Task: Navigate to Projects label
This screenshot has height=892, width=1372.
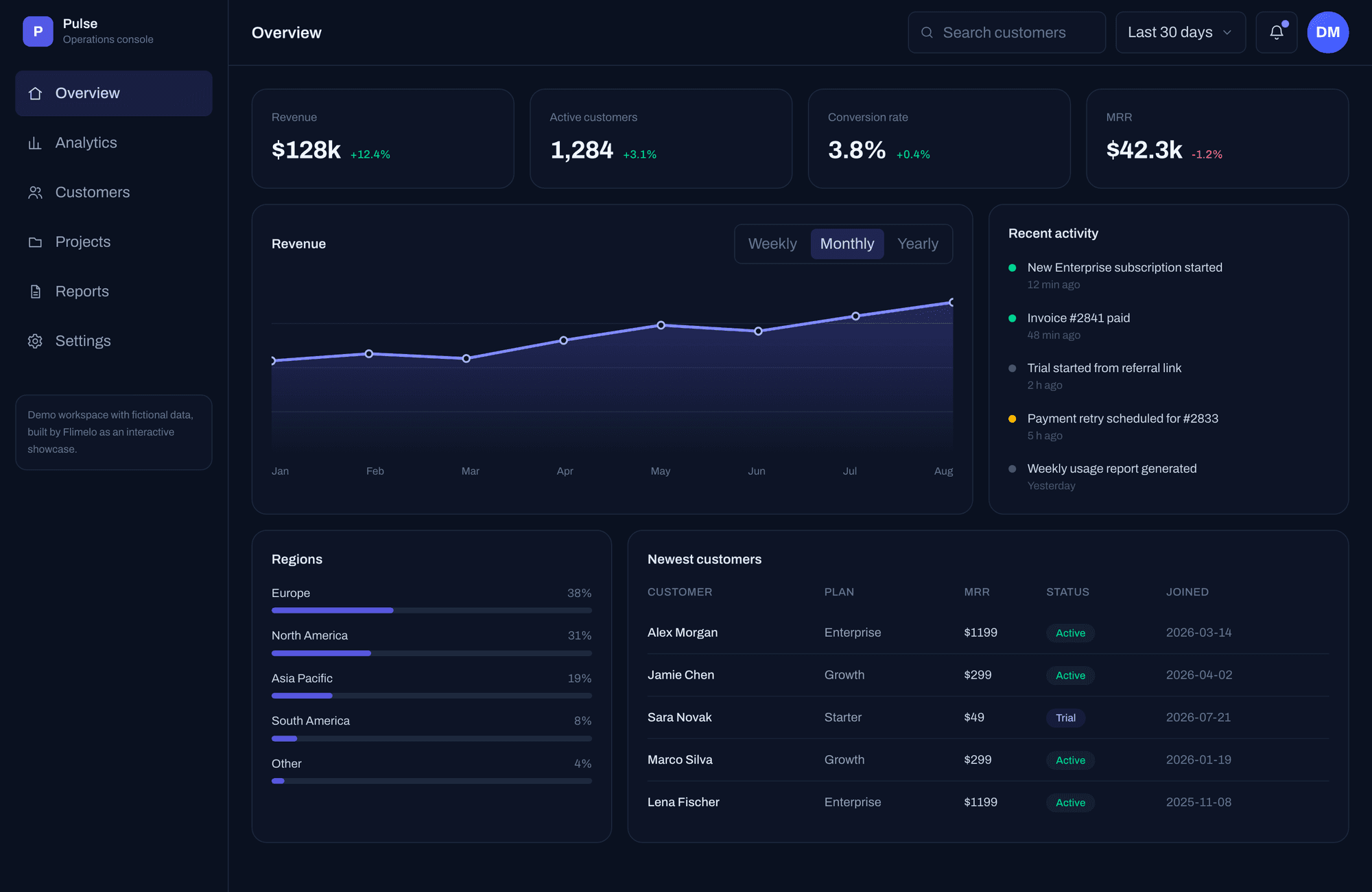Action: click(x=83, y=242)
